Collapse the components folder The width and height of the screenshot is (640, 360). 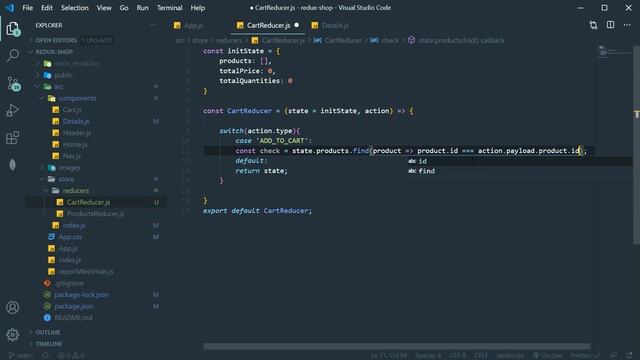click(x=77, y=98)
